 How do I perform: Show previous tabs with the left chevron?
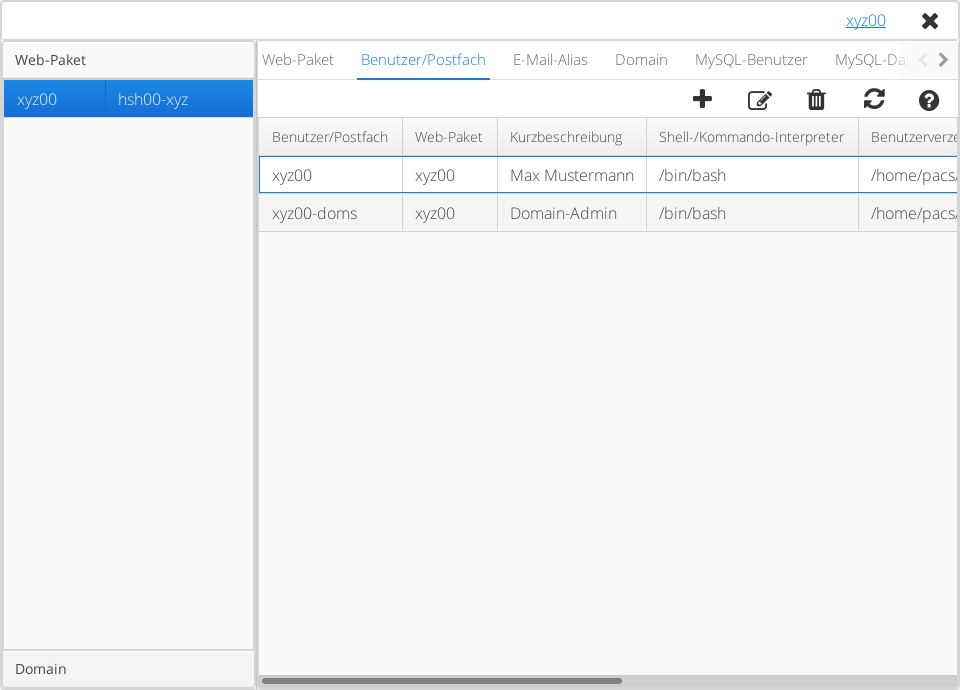[923, 59]
